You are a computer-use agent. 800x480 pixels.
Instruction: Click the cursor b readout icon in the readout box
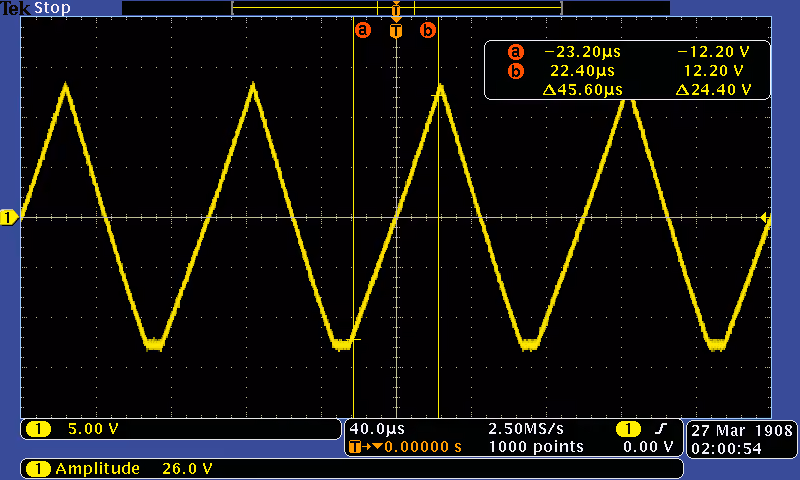(516, 71)
